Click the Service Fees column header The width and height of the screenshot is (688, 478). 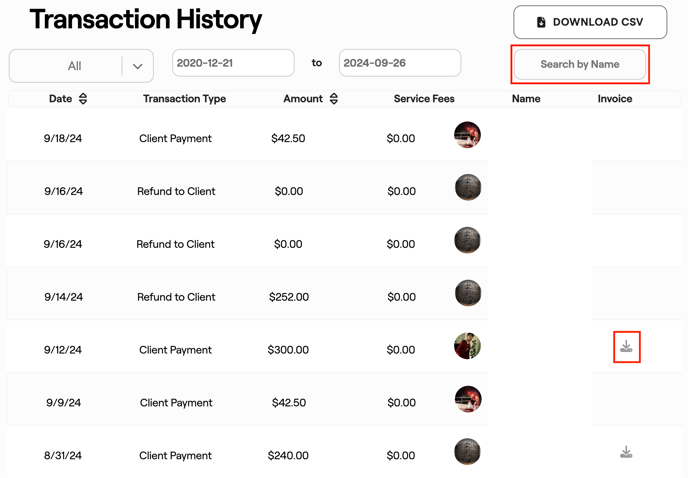pos(424,99)
